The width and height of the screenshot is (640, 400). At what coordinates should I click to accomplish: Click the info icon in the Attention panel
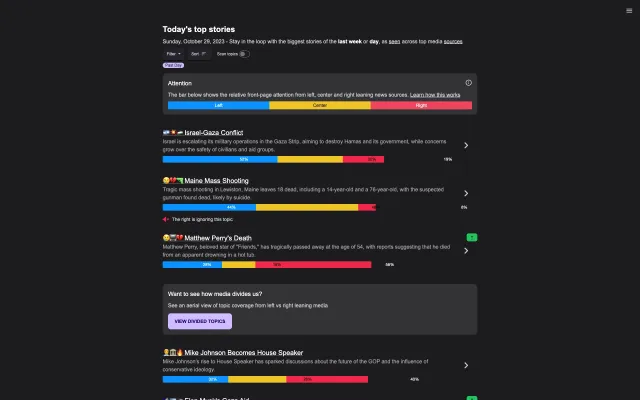pos(468,82)
